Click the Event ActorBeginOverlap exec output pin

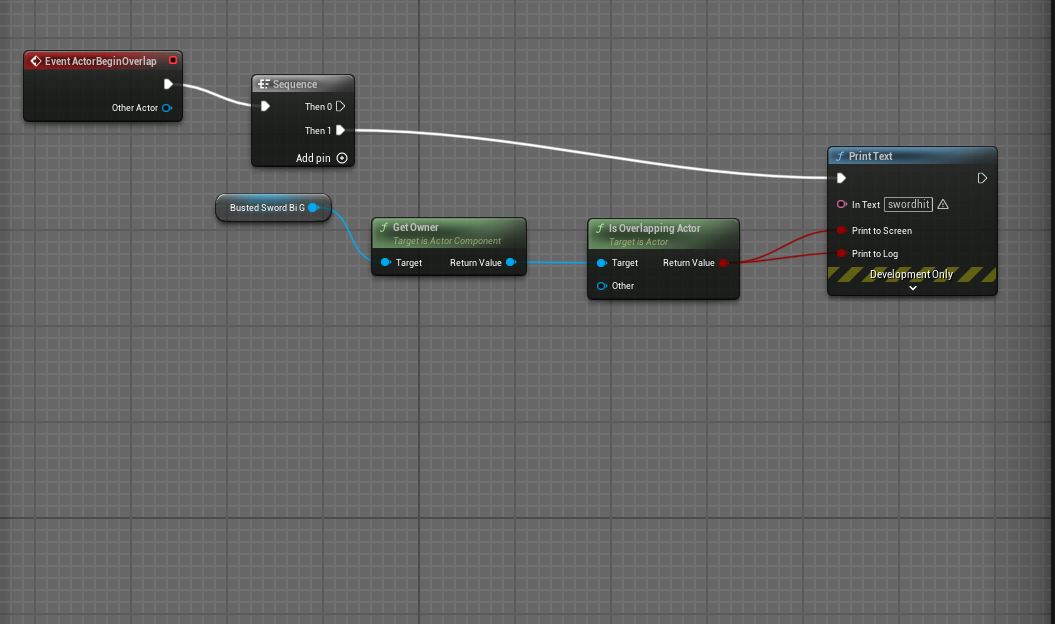(168, 85)
